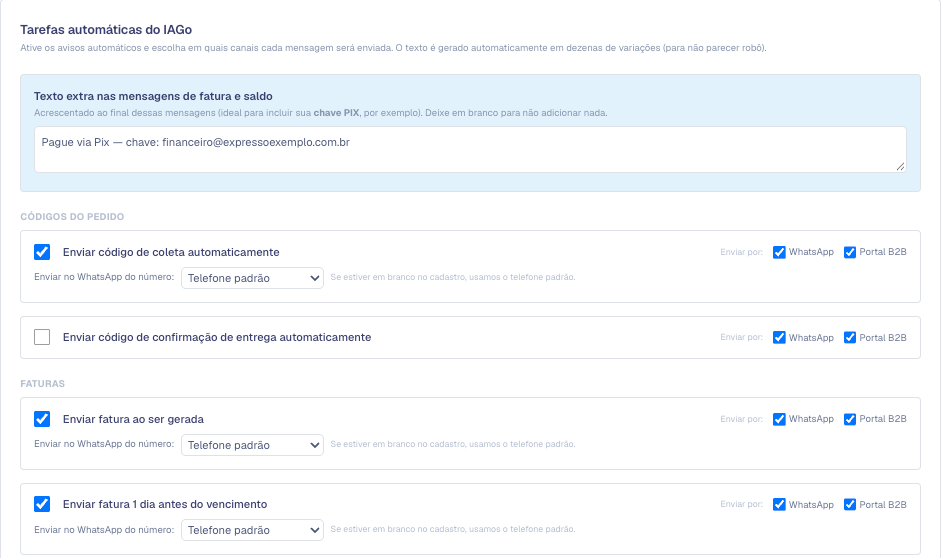
Task: Click the textarea resize handle corner
Action: tap(900, 166)
